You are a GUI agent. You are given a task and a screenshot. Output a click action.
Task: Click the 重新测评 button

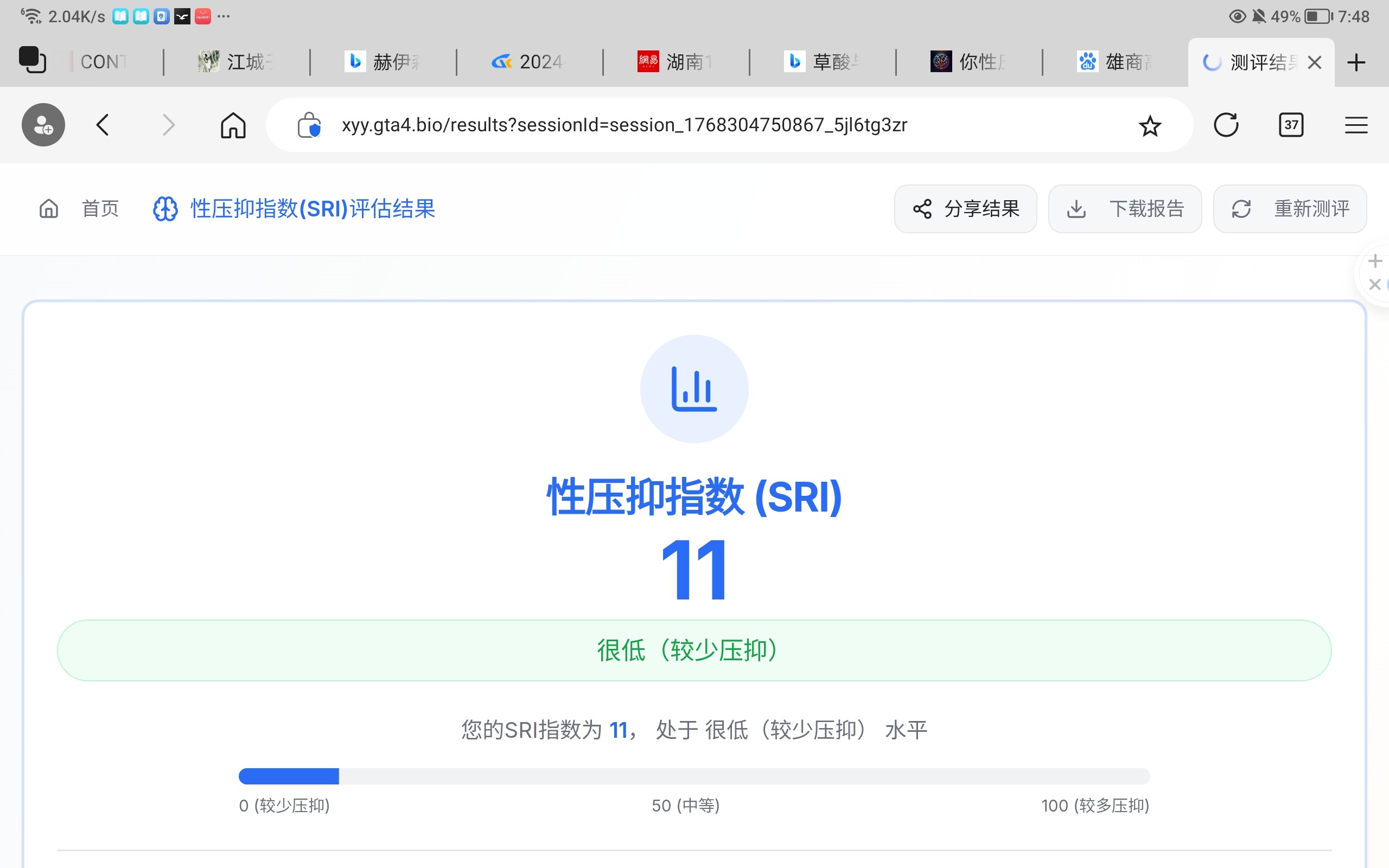(x=1290, y=209)
